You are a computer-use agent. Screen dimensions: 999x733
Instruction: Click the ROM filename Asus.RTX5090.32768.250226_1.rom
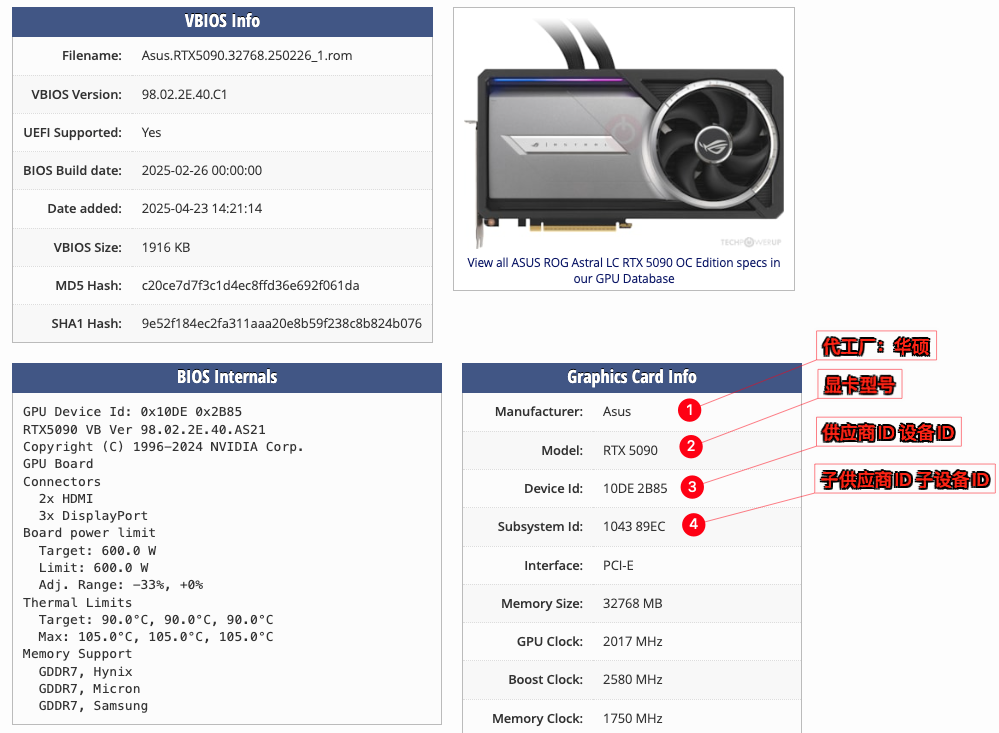247,56
